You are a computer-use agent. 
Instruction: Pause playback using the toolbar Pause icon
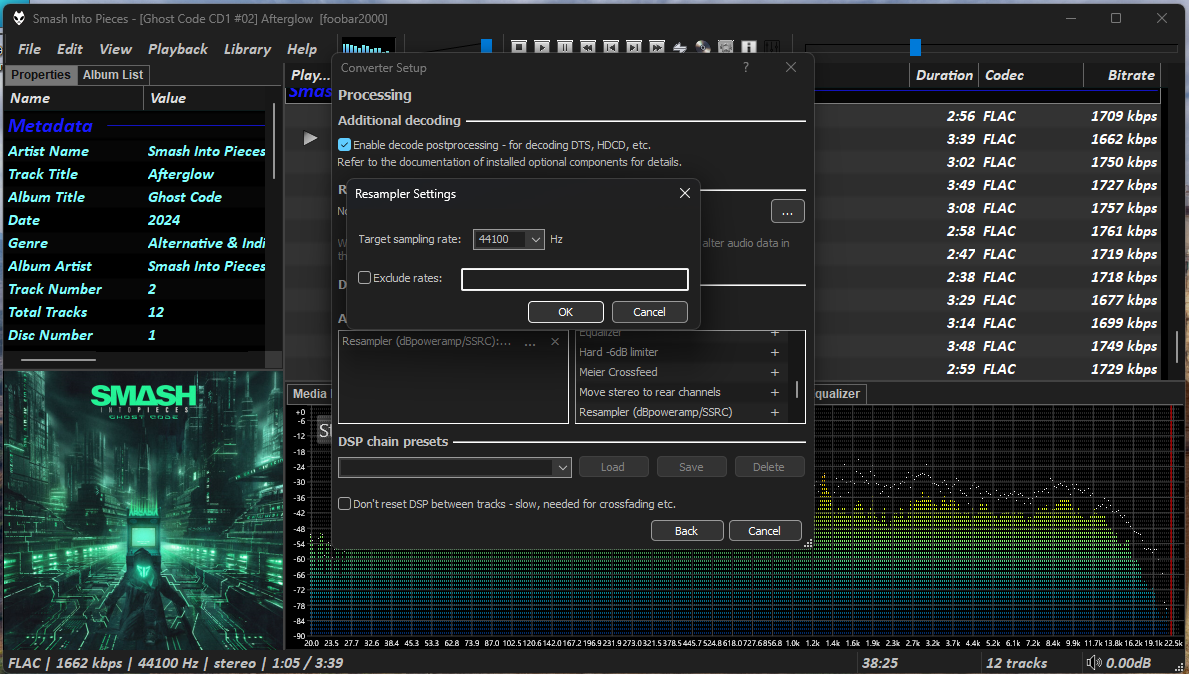tap(565, 47)
